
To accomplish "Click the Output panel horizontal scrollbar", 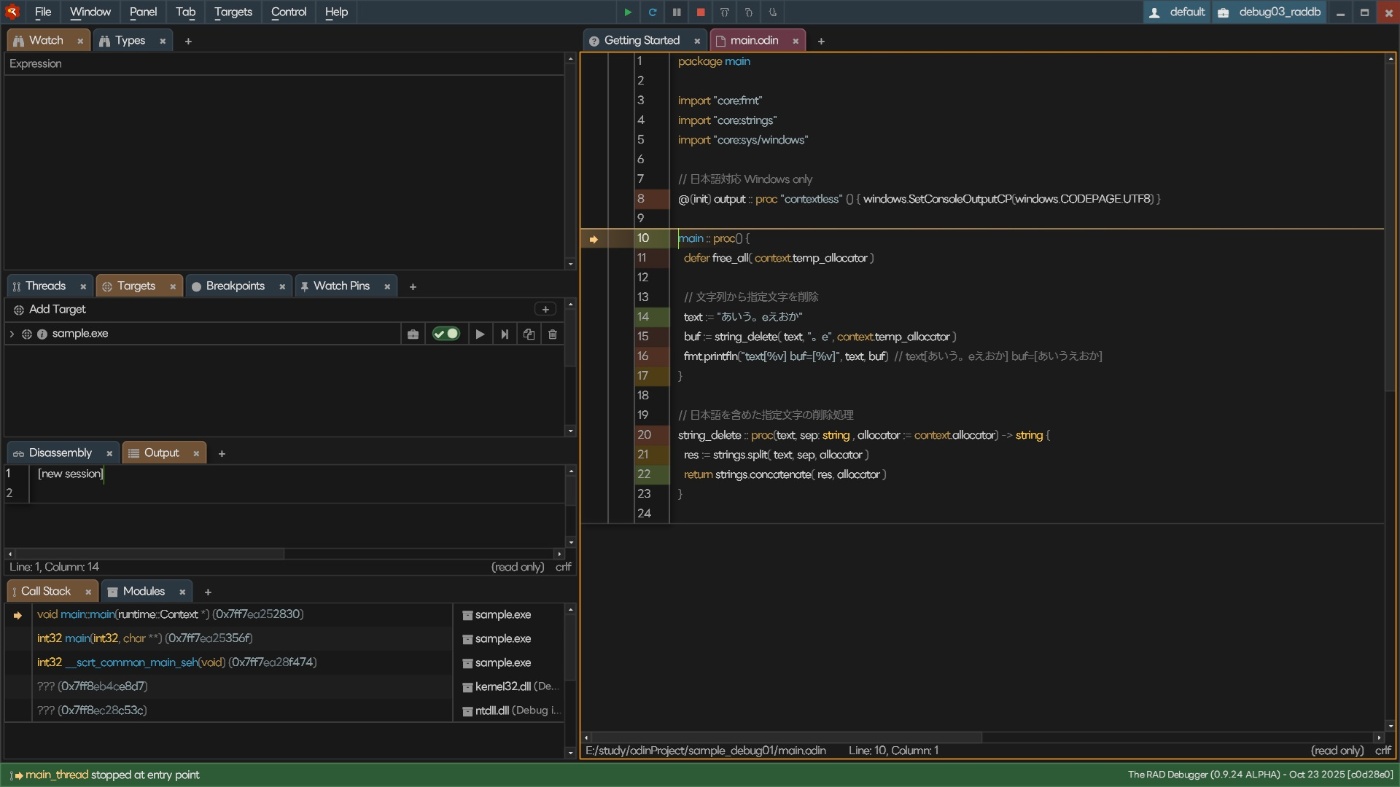I will [x=150, y=554].
